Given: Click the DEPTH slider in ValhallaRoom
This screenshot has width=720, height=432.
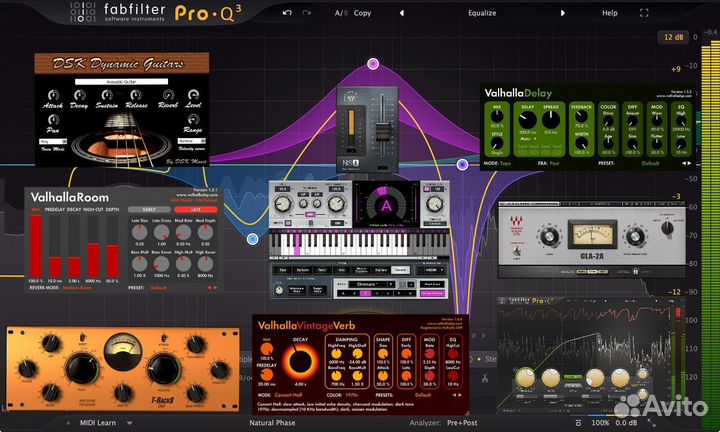Looking at the screenshot, I should click(112, 246).
